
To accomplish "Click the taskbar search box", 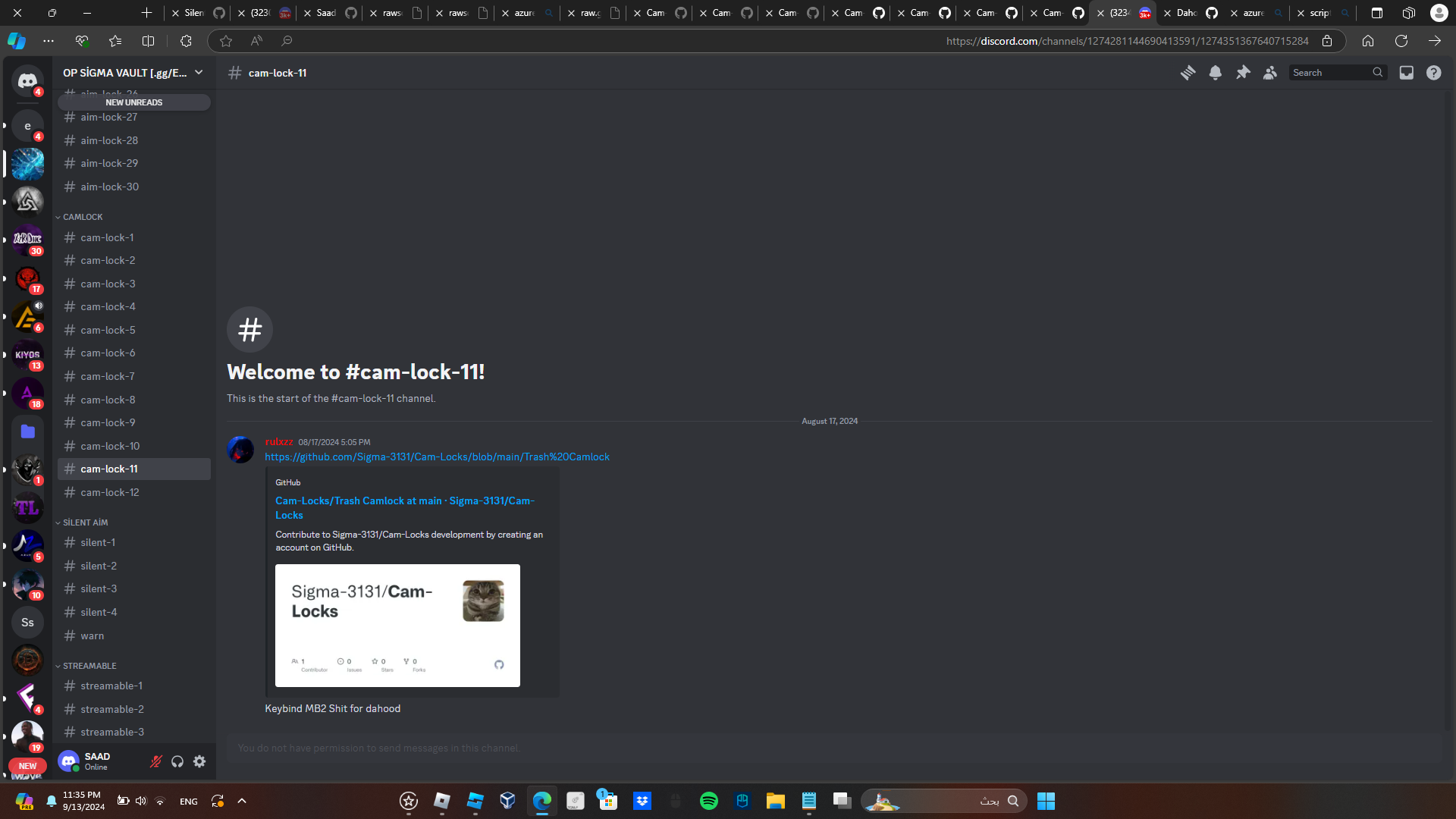I will pyautogui.click(x=945, y=801).
